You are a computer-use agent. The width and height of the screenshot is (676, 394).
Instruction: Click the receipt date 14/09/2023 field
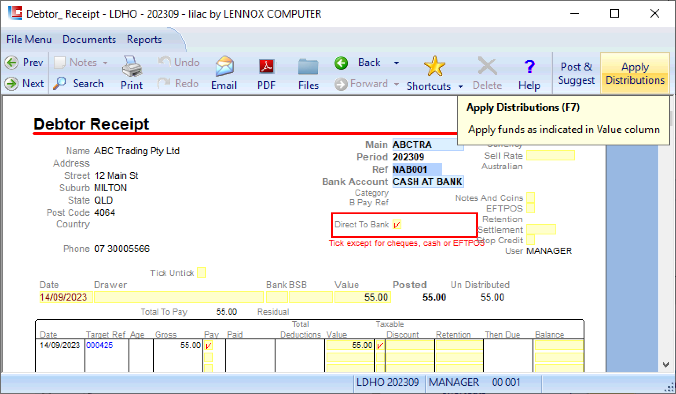(x=66, y=297)
